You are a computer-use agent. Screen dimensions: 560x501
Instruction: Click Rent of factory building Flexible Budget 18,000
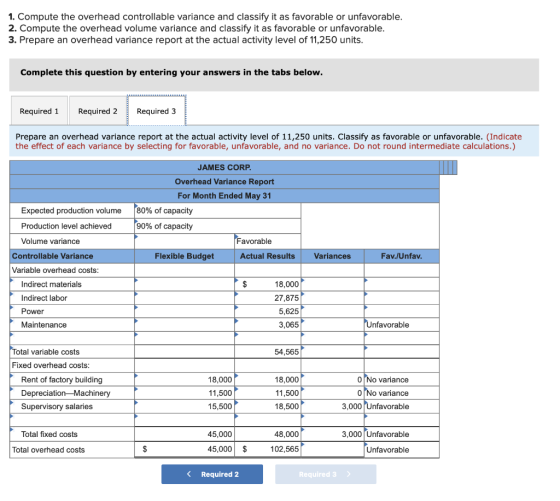click(x=184, y=380)
